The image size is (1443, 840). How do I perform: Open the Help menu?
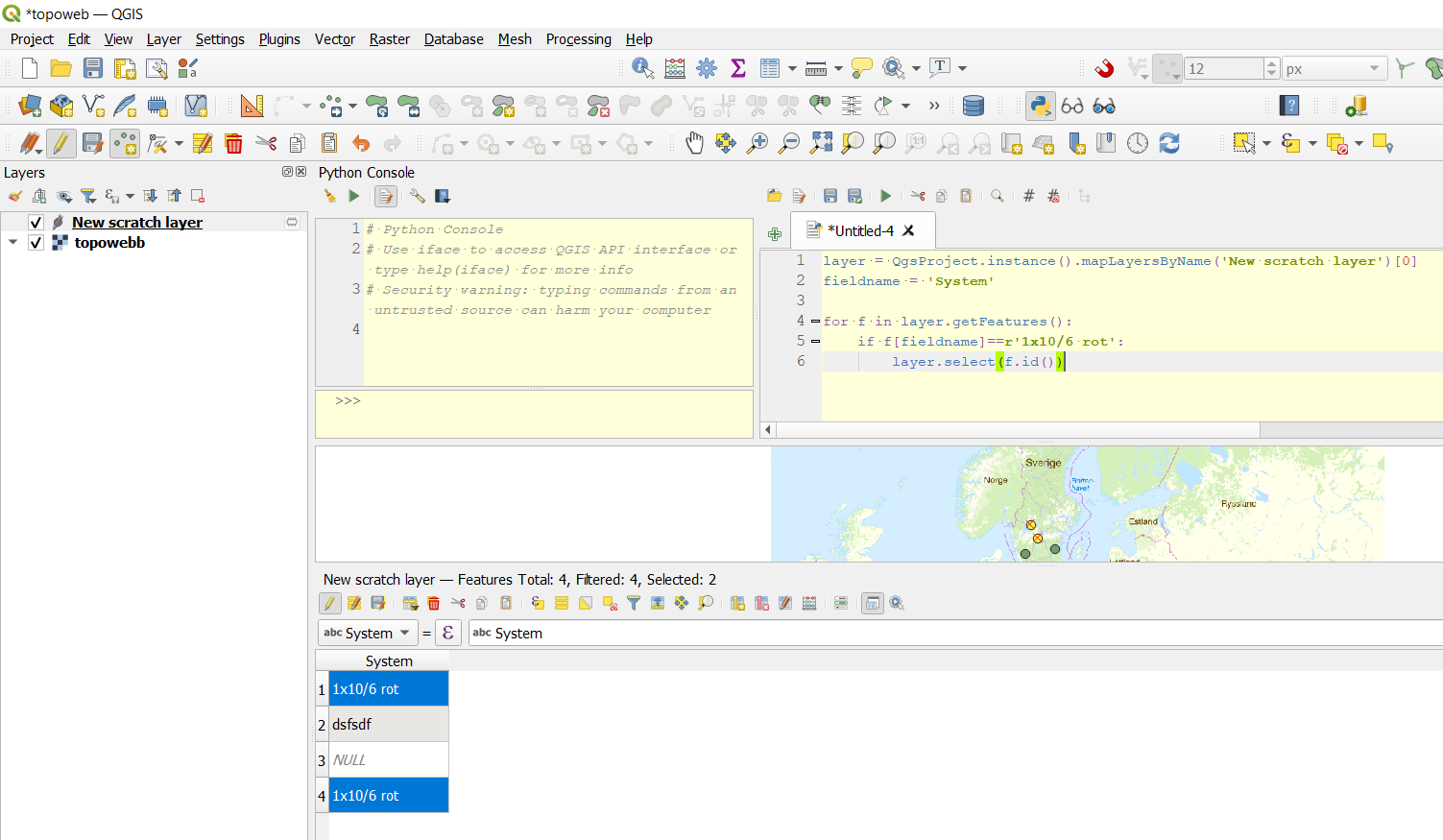pos(638,39)
